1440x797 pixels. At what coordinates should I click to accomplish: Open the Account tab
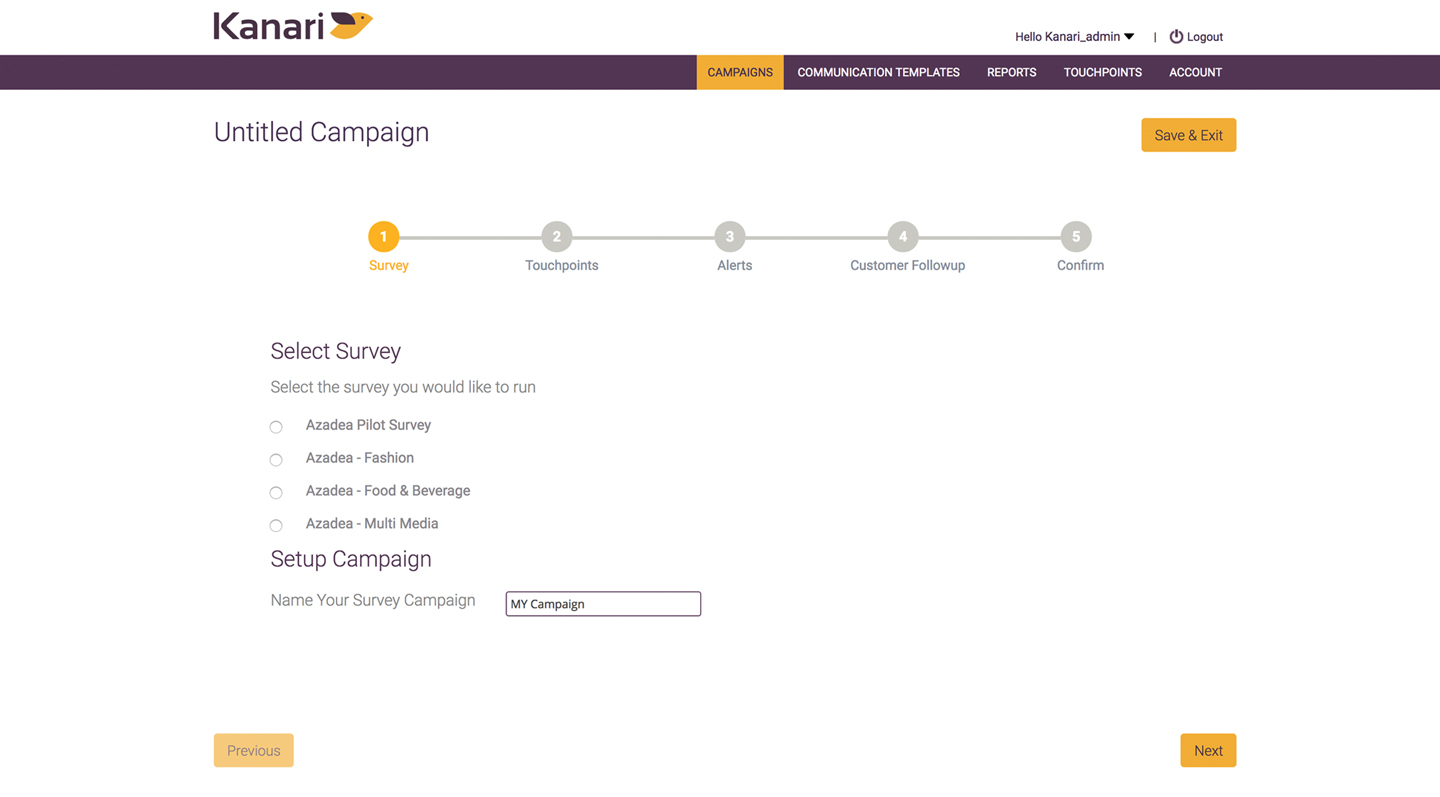pyautogui.click(x=1195, y=72)
